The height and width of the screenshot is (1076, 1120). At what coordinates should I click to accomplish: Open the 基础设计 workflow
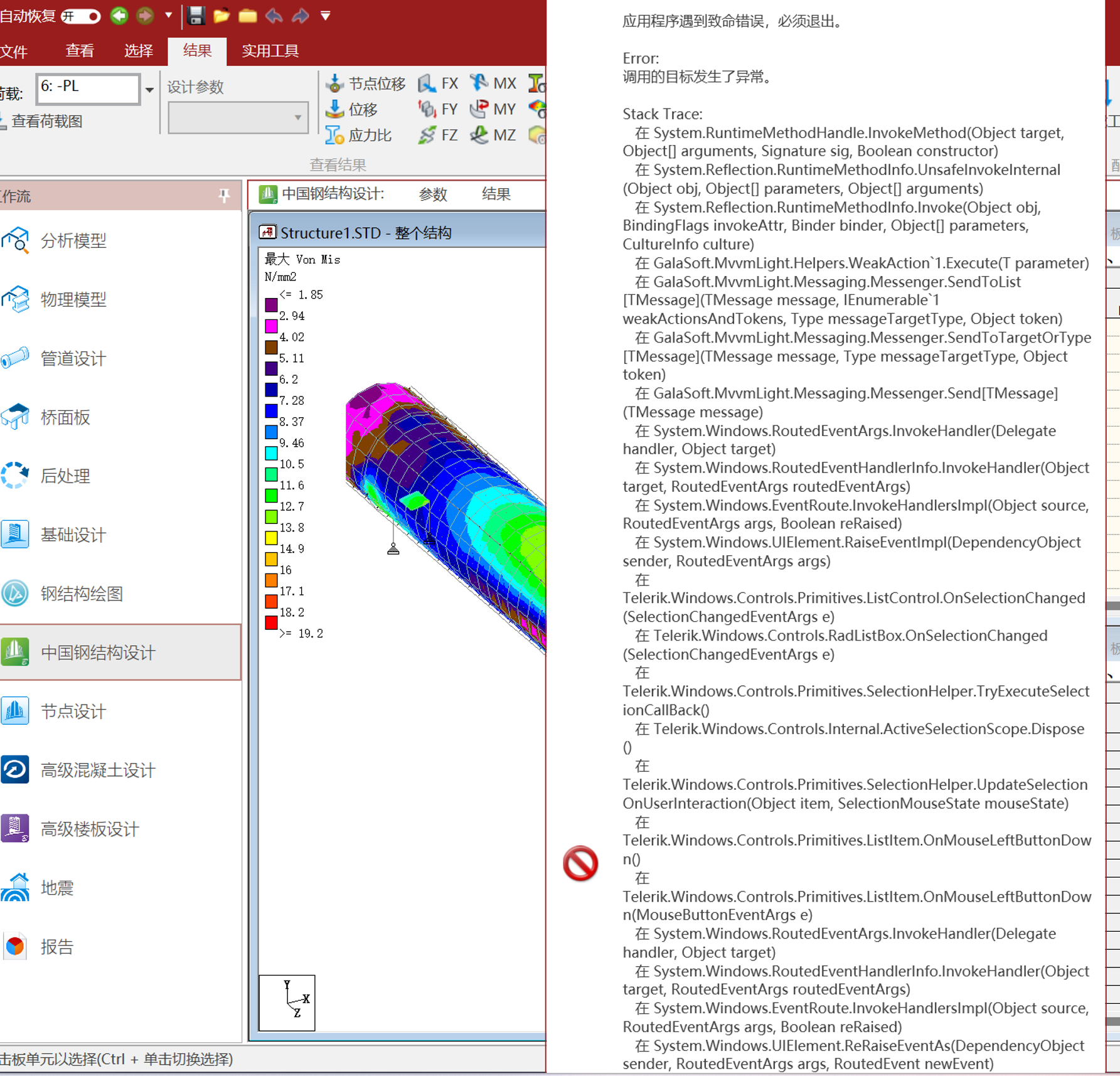pyautogui.click(x=121, y=535)
